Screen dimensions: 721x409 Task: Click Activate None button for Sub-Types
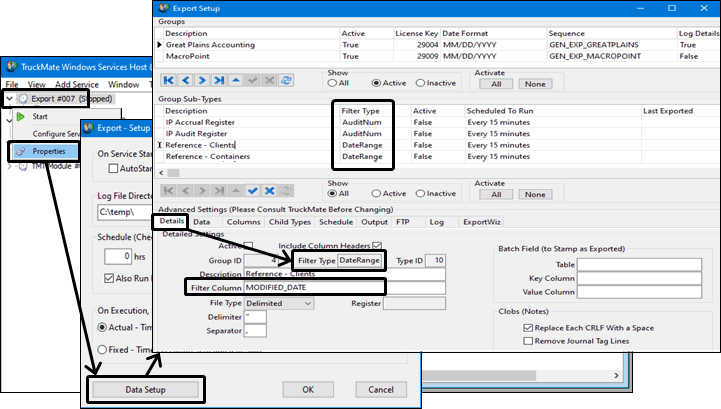click(x=535, y=195)
